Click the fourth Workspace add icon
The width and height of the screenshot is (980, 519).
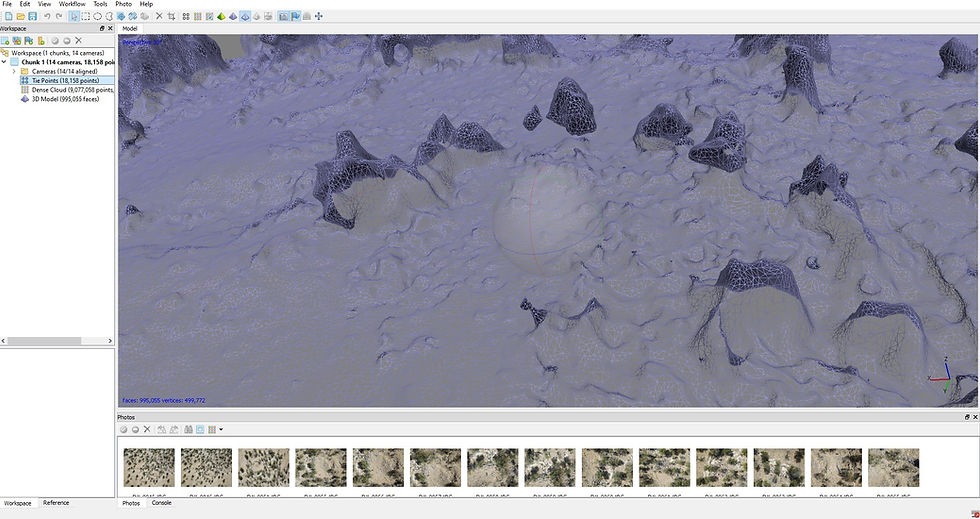tap(41, 41)
